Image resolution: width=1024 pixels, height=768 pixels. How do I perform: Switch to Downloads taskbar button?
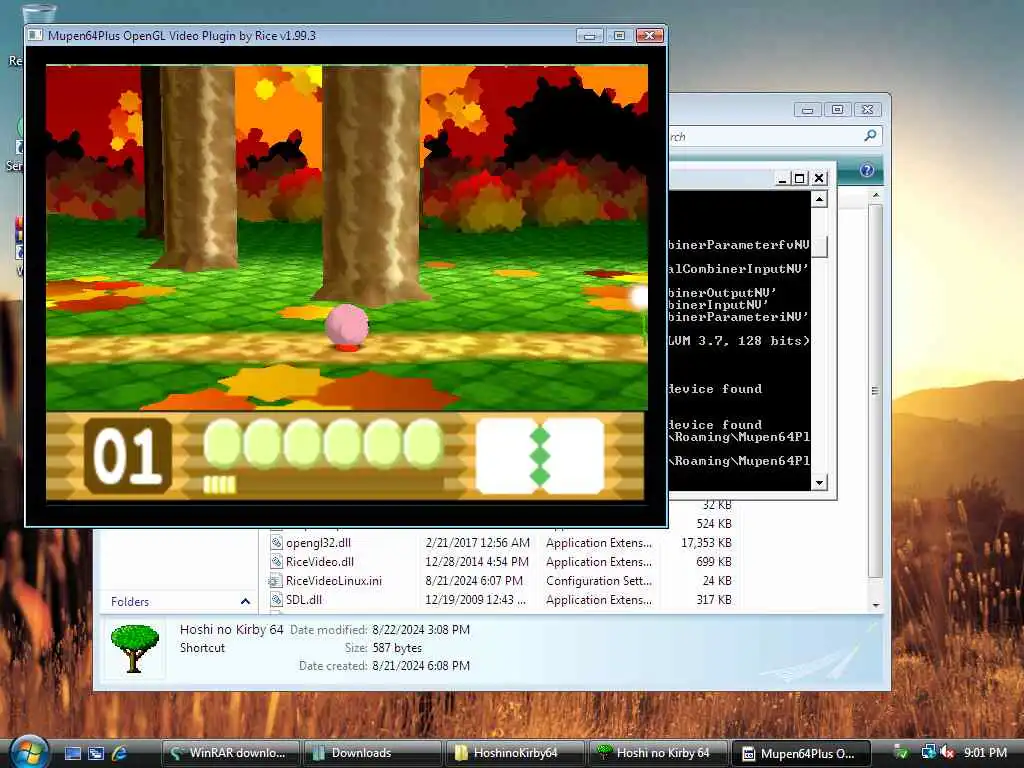[x=372, y=753]
